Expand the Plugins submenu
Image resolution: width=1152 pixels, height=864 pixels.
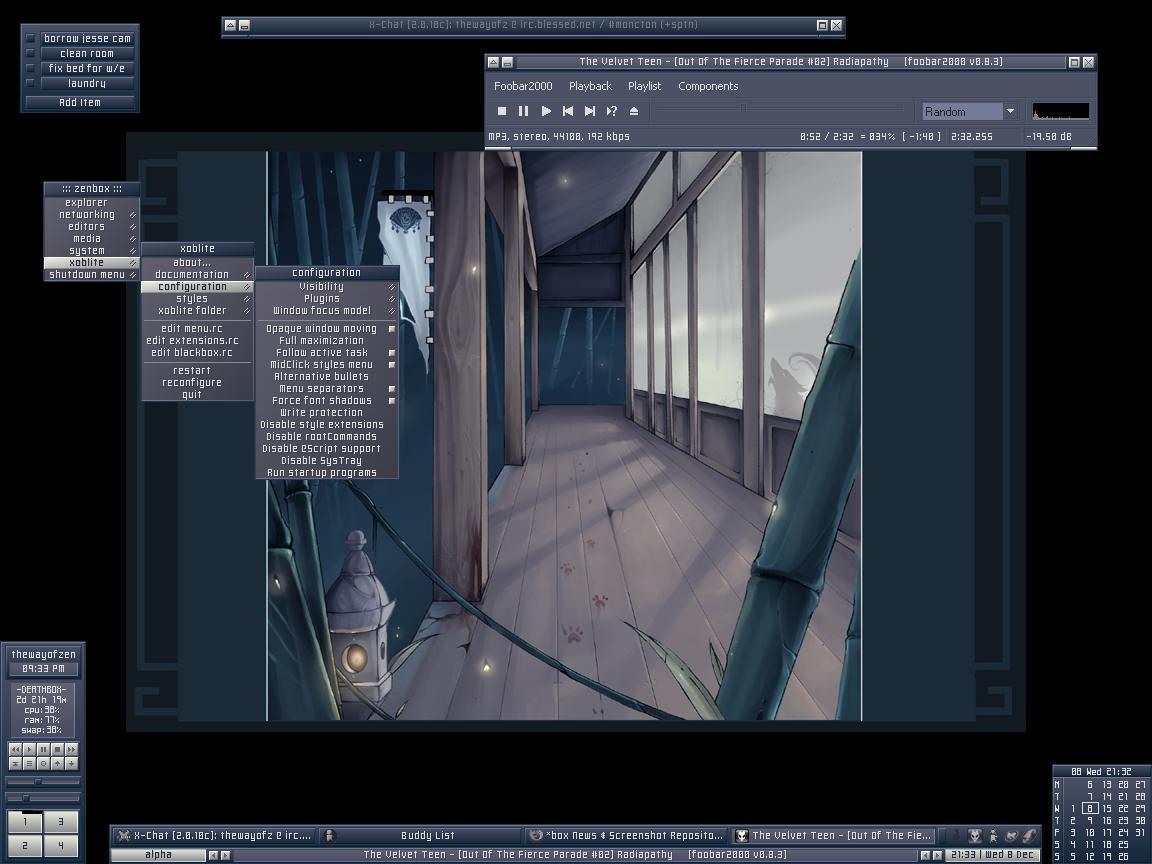[326, 298]
